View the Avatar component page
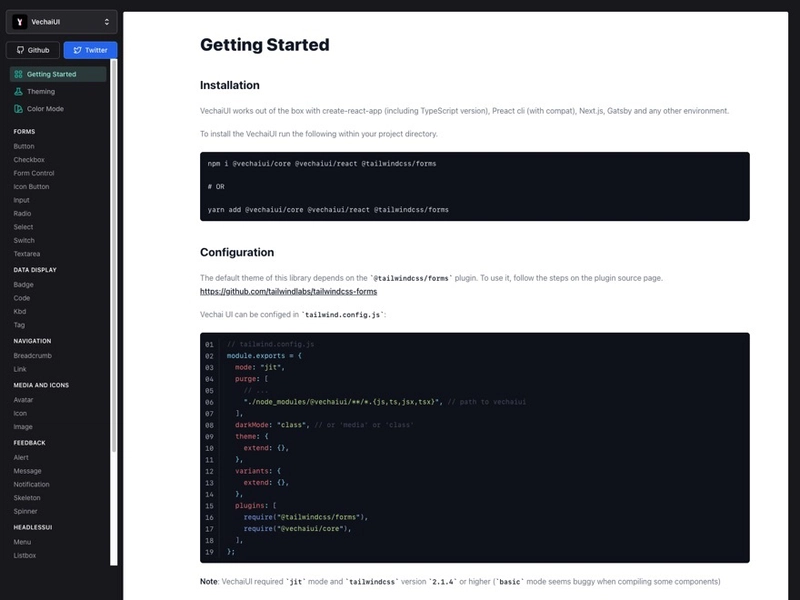Screen dimensions: 800x600 click(x=23, y=400)
